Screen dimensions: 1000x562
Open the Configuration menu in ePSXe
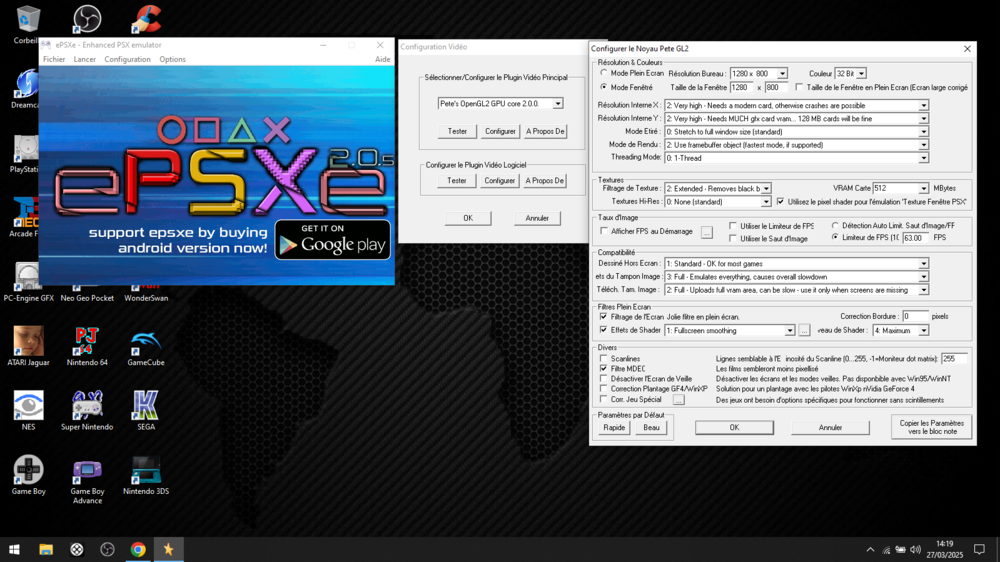point(127,59)
